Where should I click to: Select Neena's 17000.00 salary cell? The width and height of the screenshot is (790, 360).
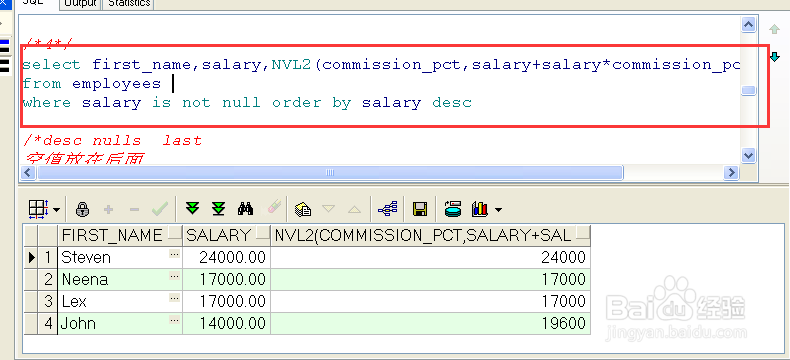click(x=227, y=279)
